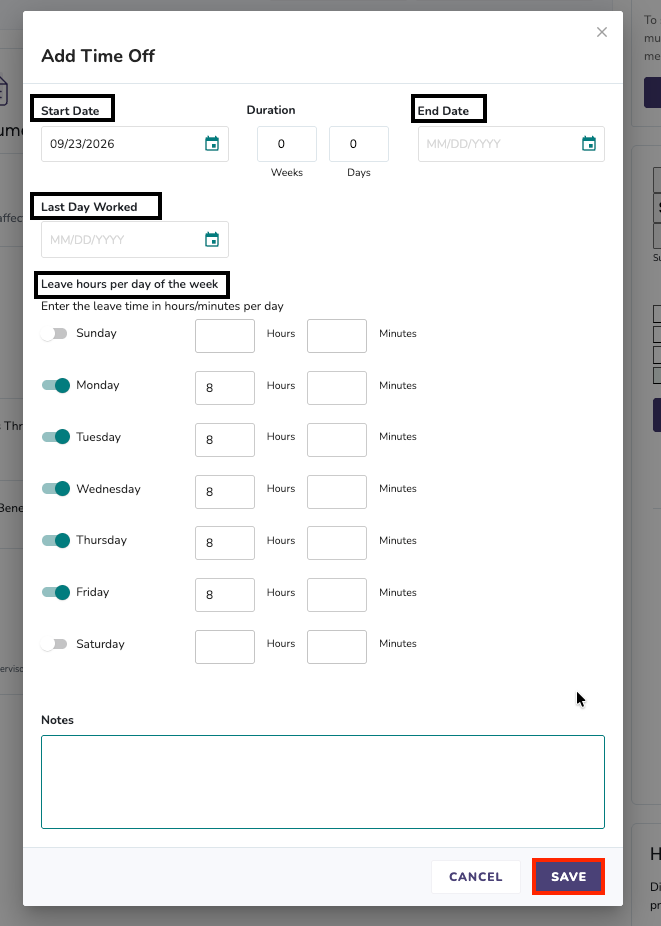Focus the Sunday Hours field

(x=224, y=336)
